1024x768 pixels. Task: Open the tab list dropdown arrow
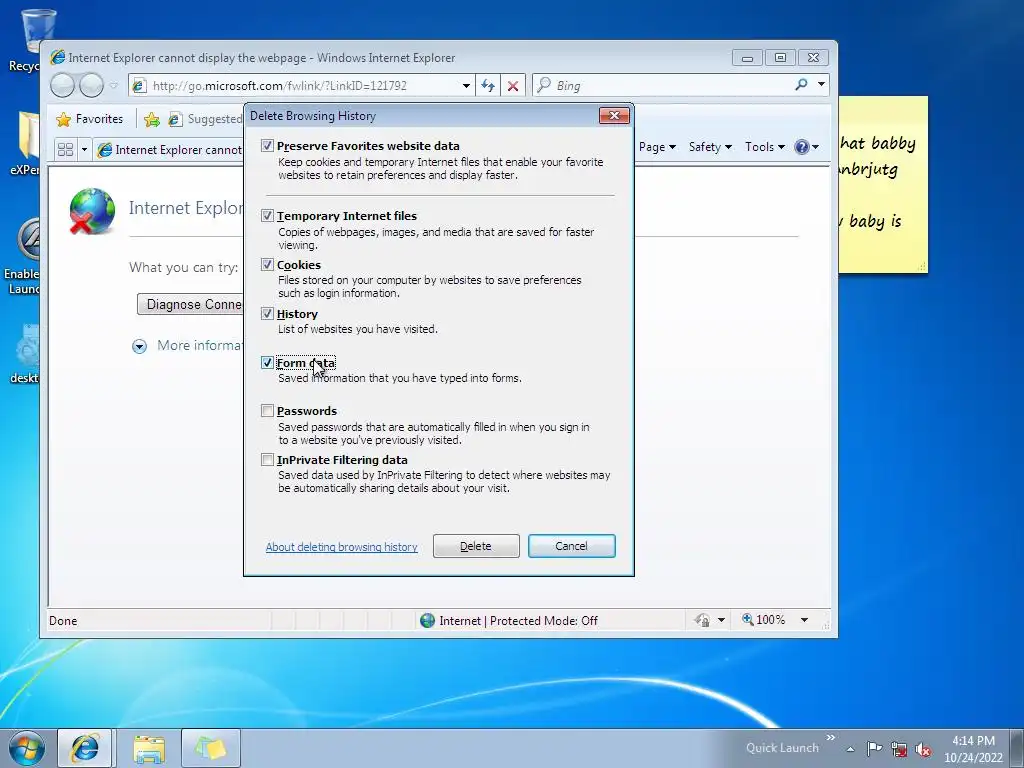point(84,150)
